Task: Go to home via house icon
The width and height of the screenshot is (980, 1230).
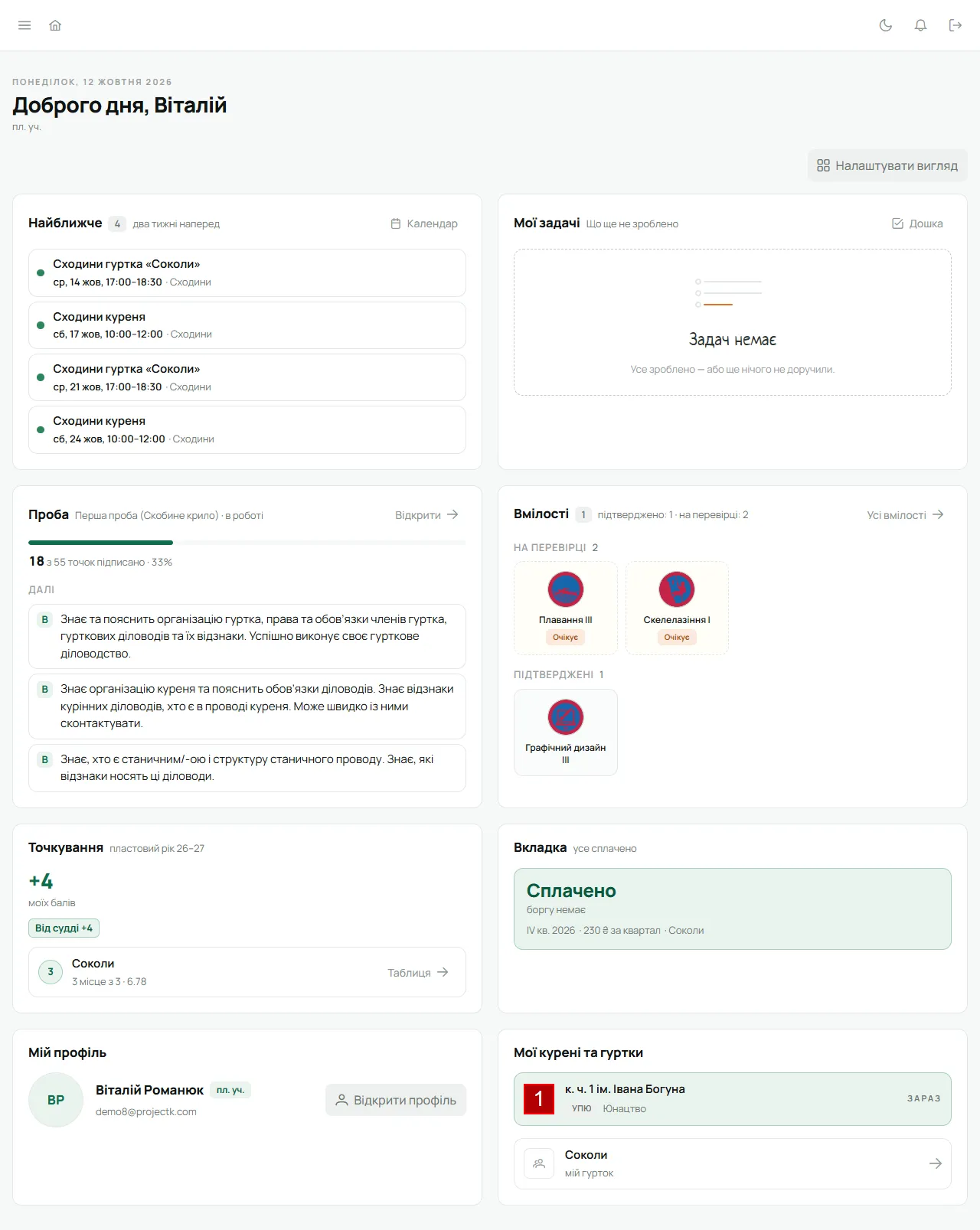Action: 55,25
